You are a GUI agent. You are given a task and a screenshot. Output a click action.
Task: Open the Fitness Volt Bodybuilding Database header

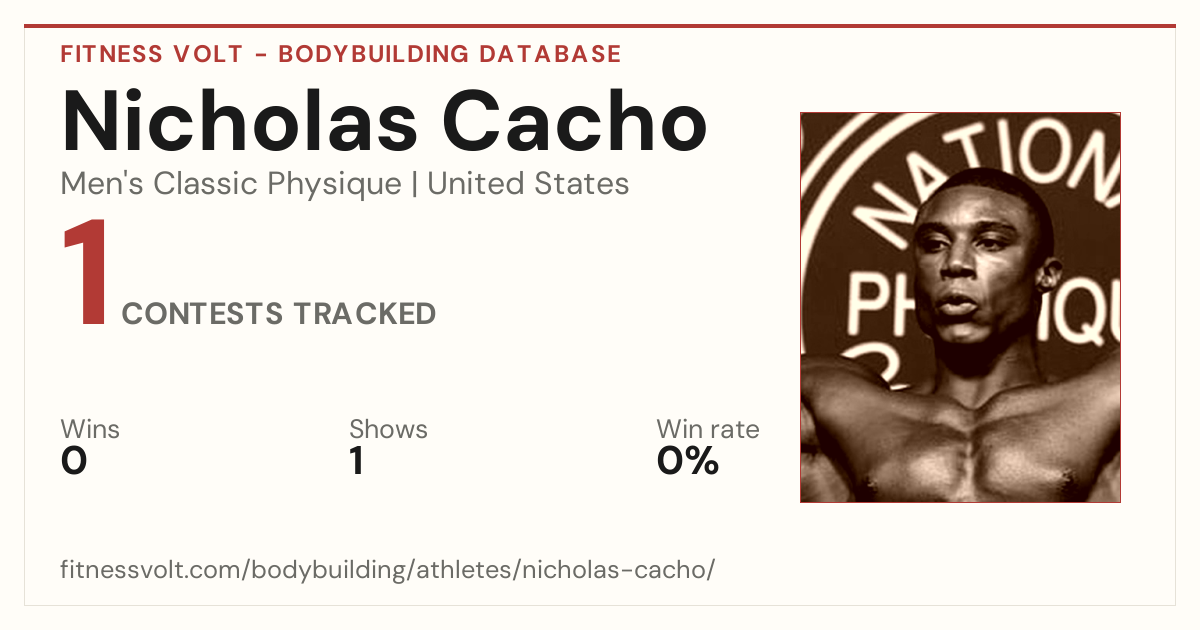[341, 54]
